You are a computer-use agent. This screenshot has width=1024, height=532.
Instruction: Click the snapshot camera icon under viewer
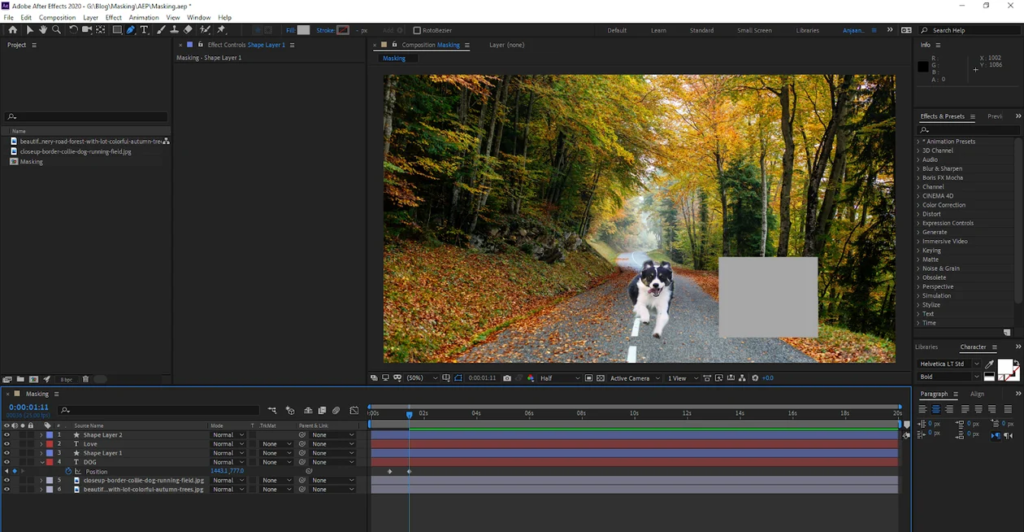coord(507,378)
